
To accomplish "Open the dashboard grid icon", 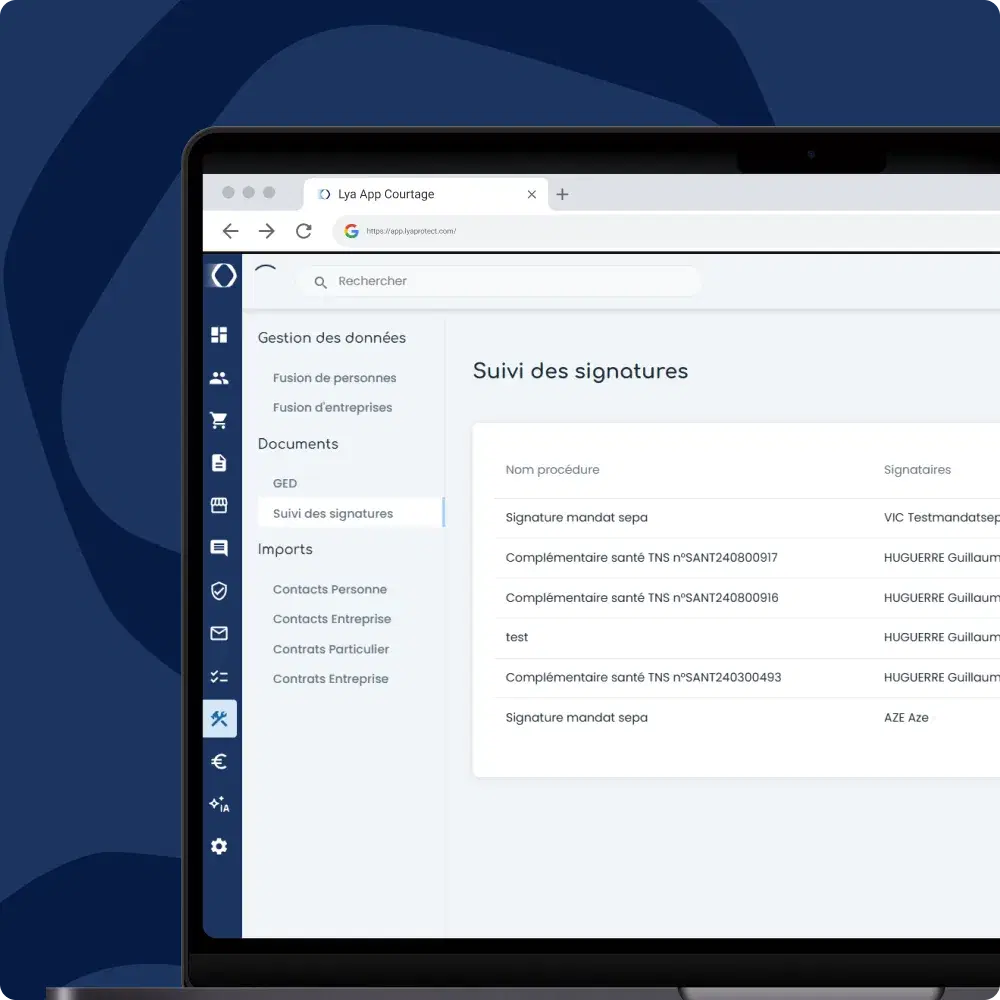I will (x=219, y=335).
